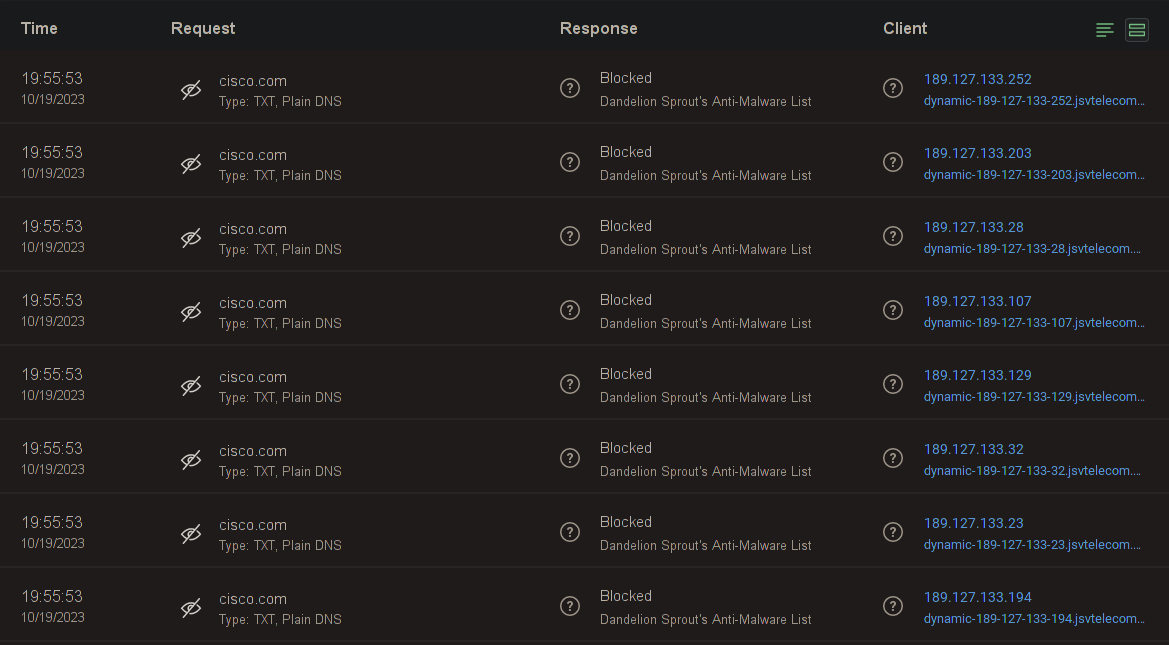Open client info icon for 189.127.133.129
Image resolution: width=1169 pixels, height=645 pixels.
(x=893, y=385)
